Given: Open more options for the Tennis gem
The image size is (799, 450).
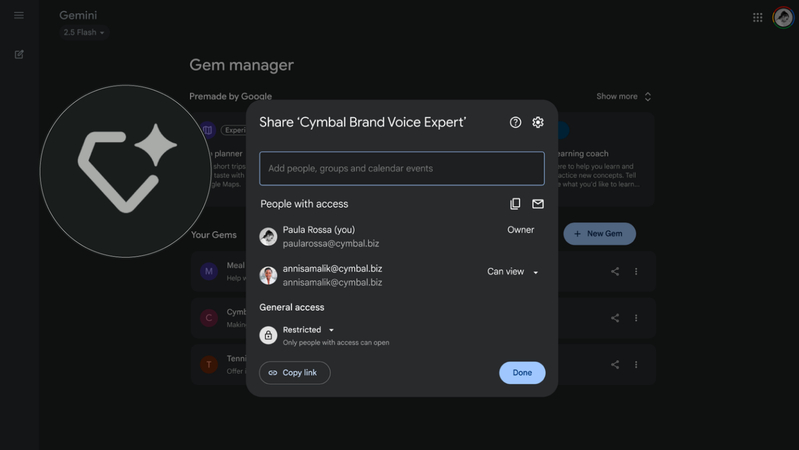Looking at the screenshot, I should (636, 364).
